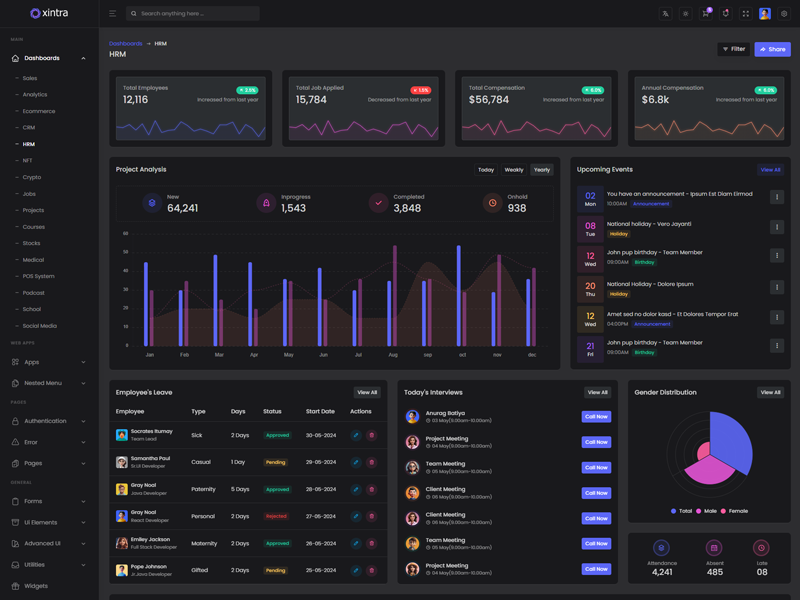
Task: Toggle light/dark theme with sun icon
Action: point(685,14)
